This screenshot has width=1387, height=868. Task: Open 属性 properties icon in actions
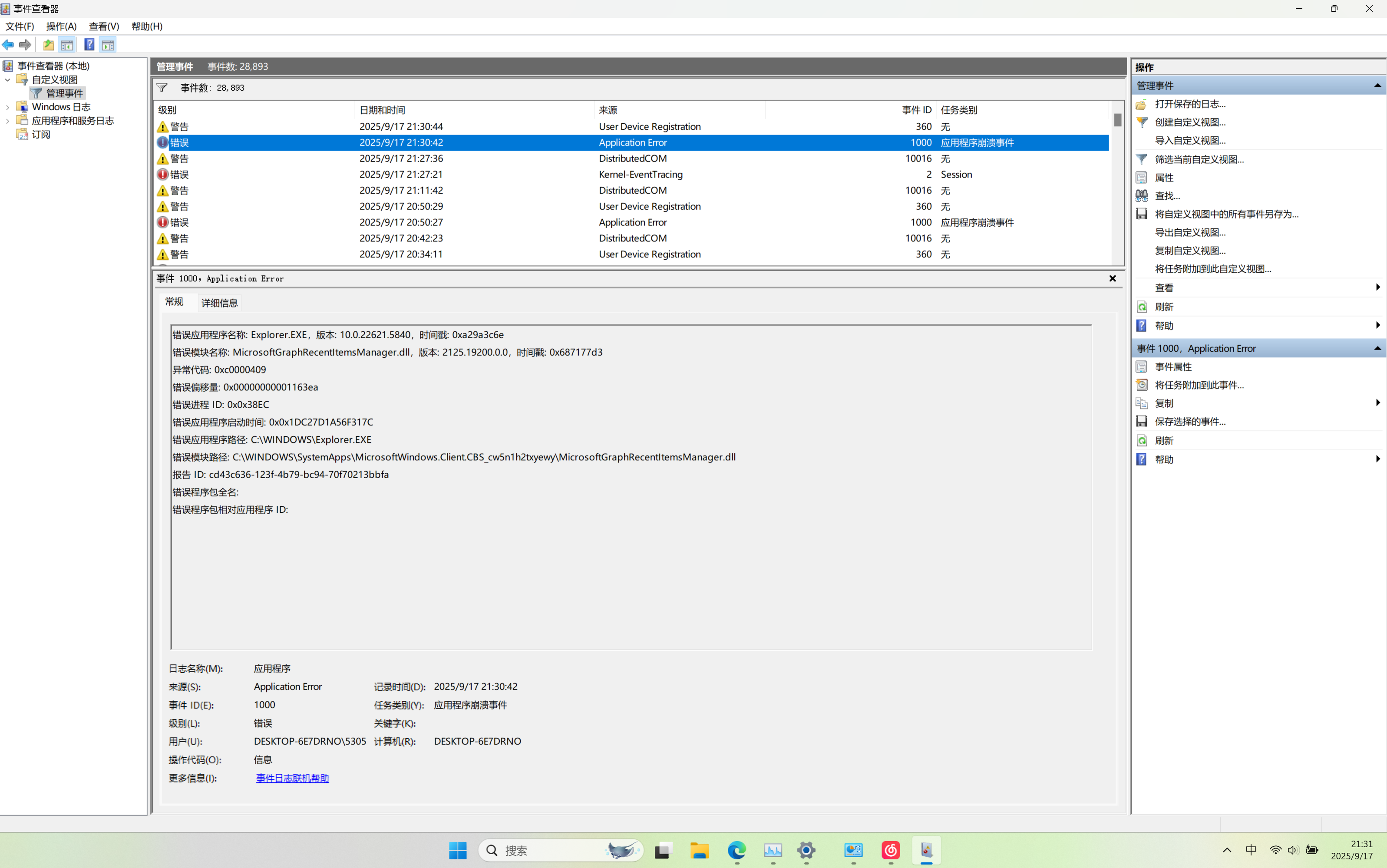click(1142, 178)
